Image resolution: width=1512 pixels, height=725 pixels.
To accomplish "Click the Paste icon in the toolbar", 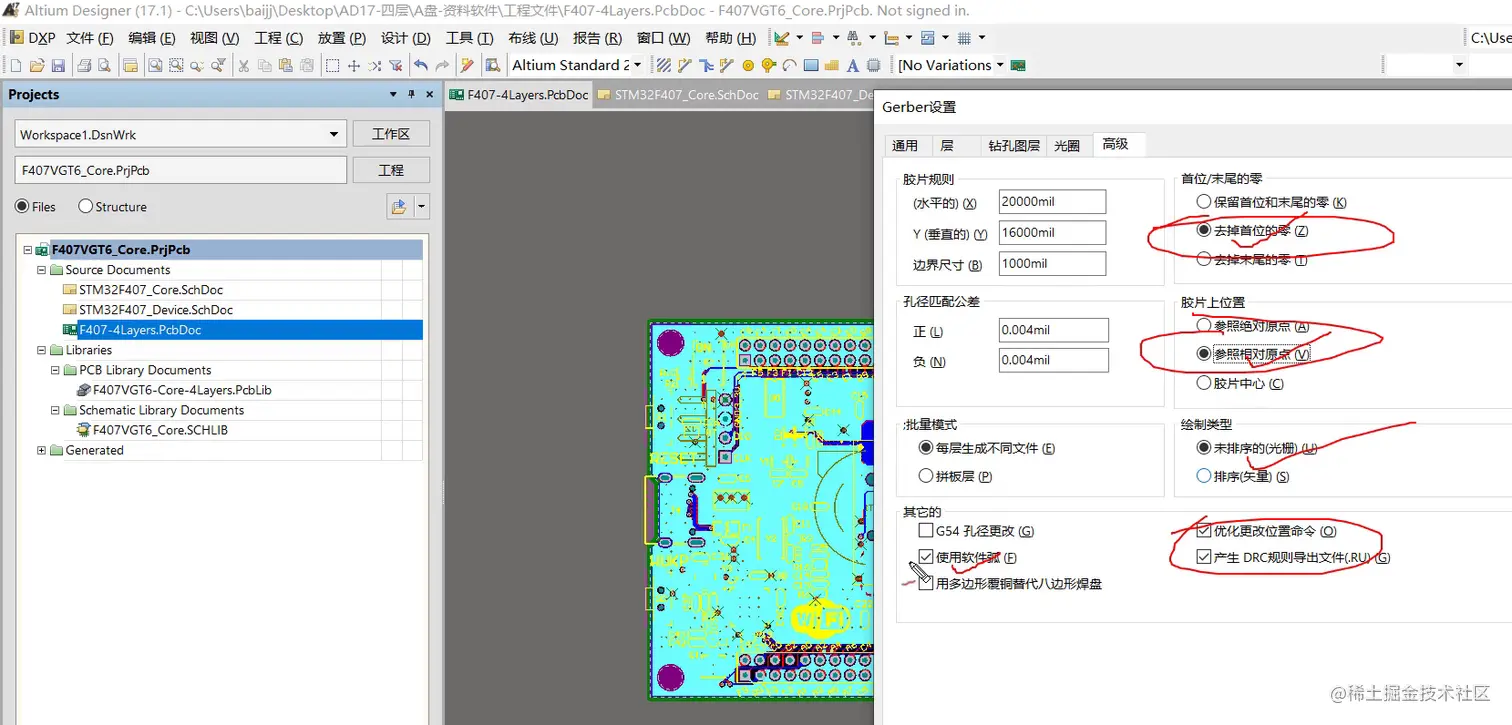I will 285,65.
